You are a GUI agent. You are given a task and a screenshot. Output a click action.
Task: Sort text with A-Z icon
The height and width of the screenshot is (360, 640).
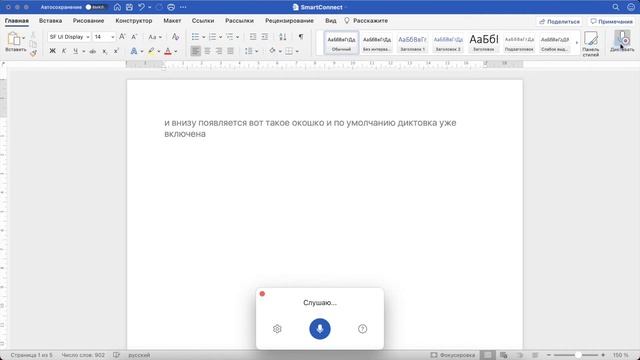(282, 37)
